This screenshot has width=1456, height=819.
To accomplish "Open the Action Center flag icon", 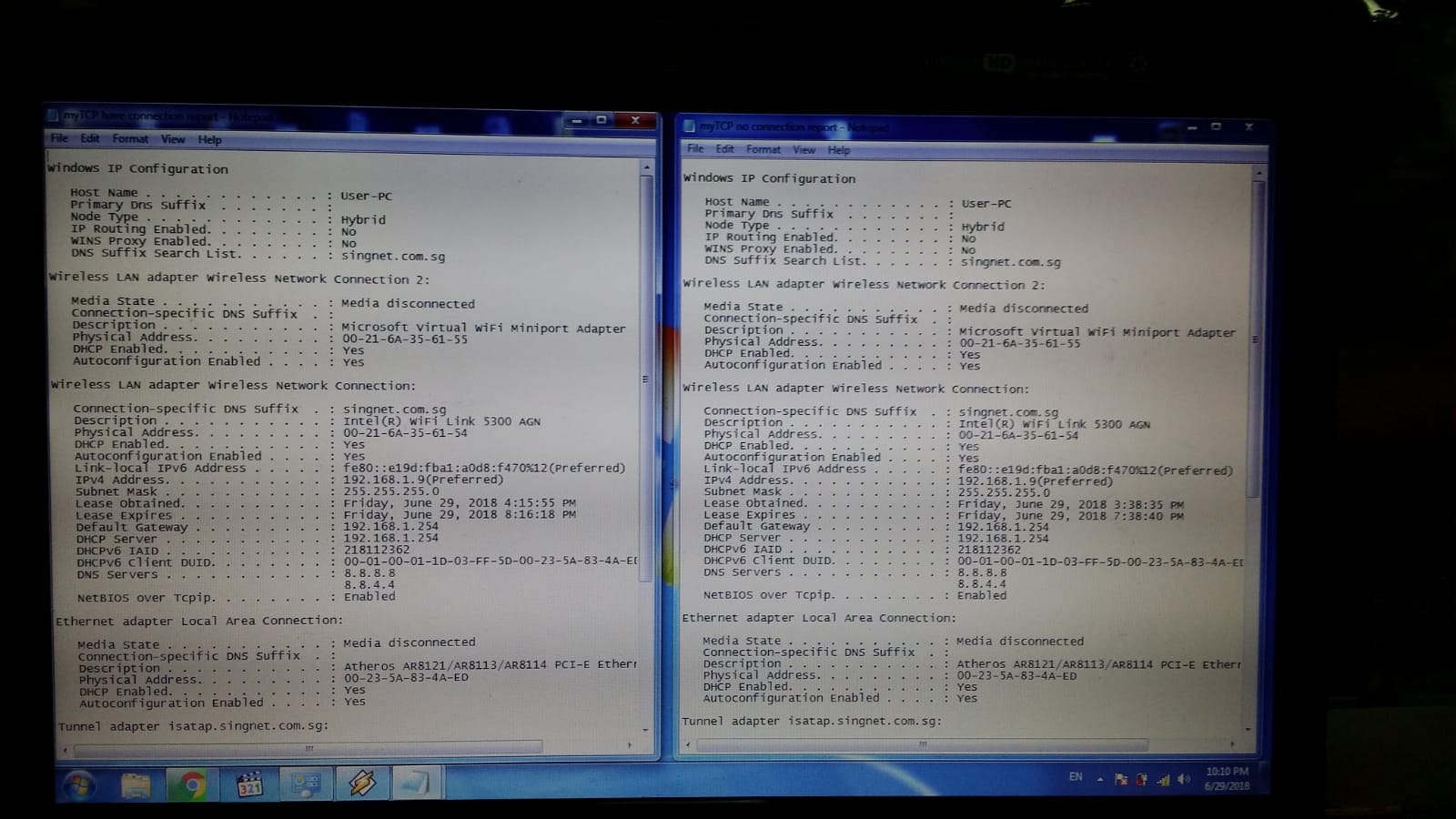I will 1121,779.
